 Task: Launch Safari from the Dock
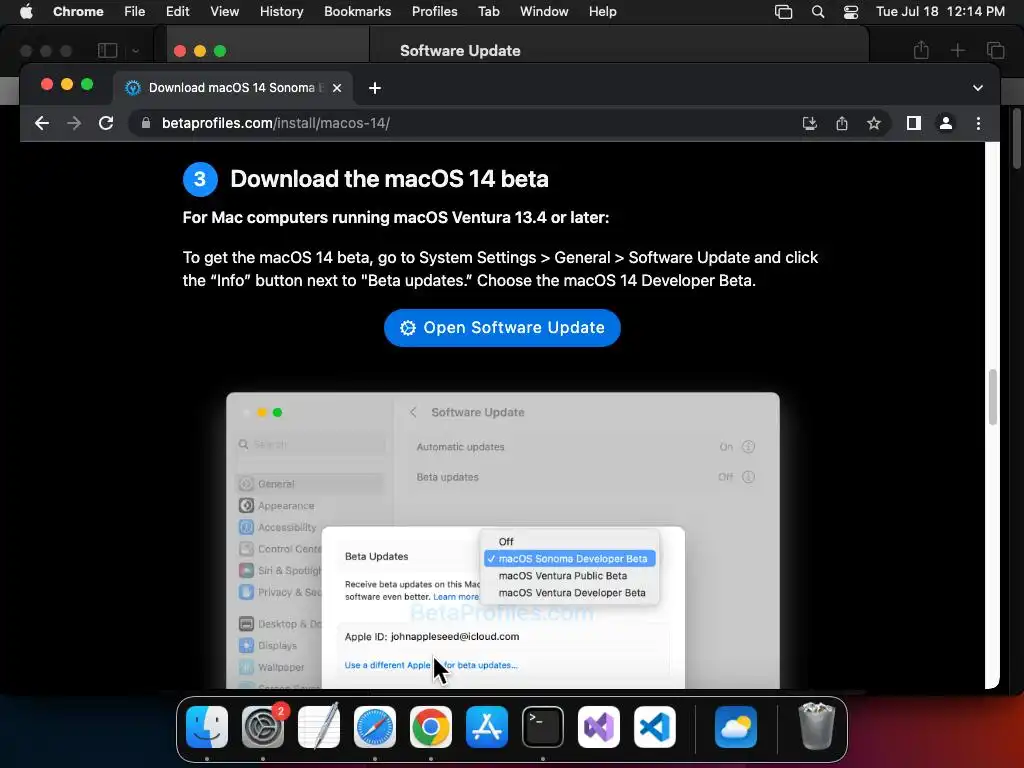pyautogui.click(x=375, y=726)
